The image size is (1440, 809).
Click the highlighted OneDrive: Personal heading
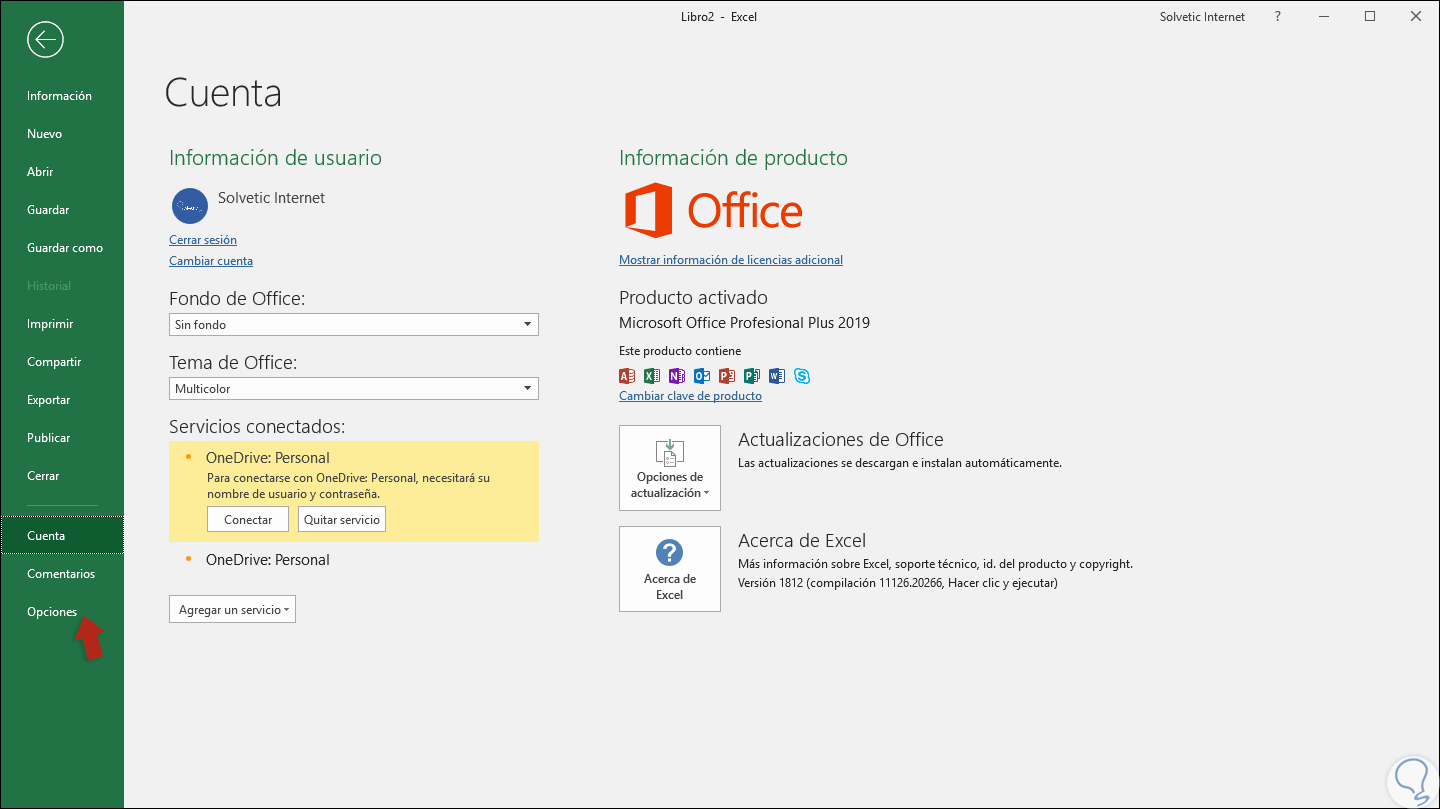pos(268,458)
